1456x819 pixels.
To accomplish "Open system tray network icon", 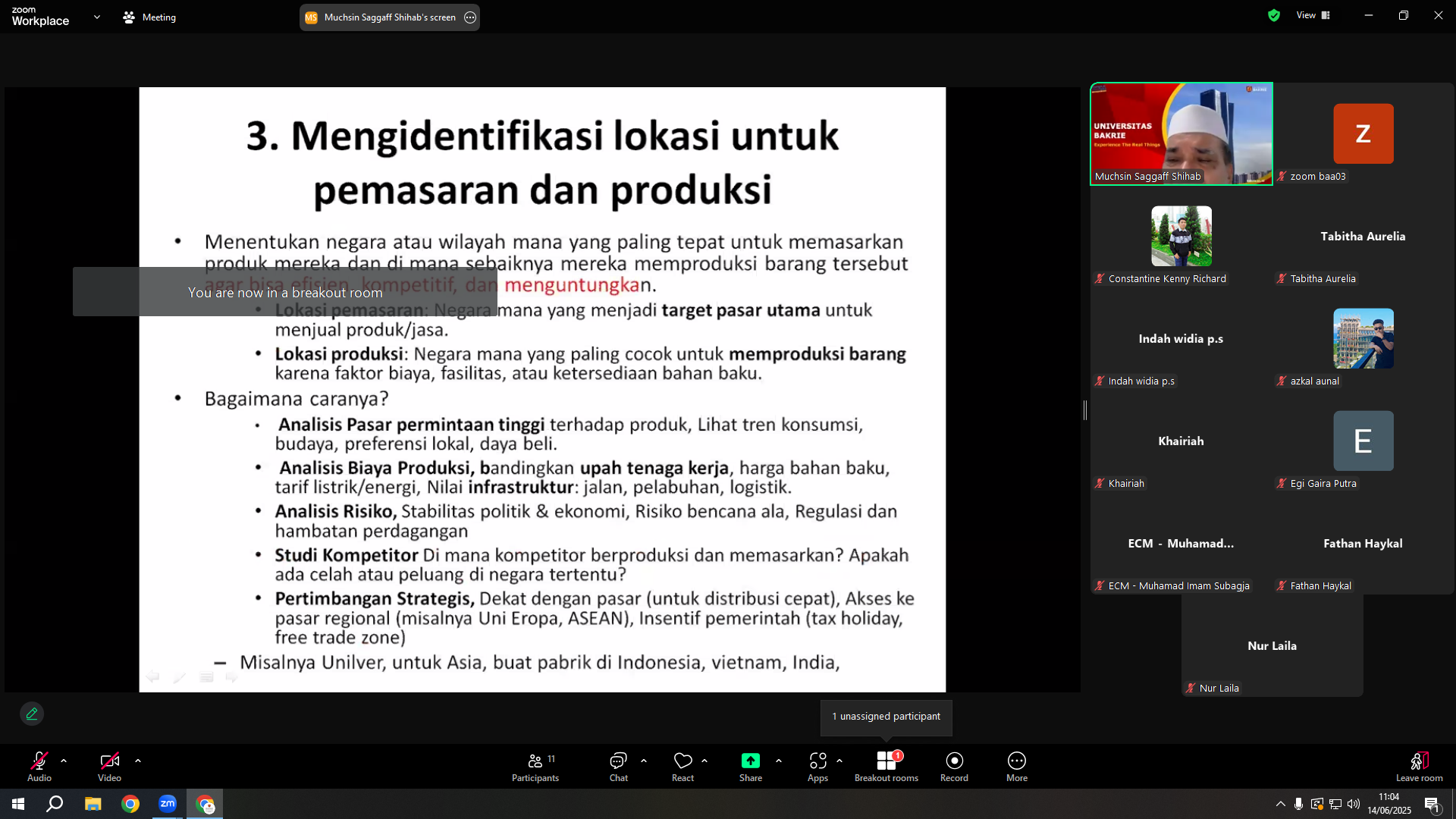I will (x=1335, y=804).
